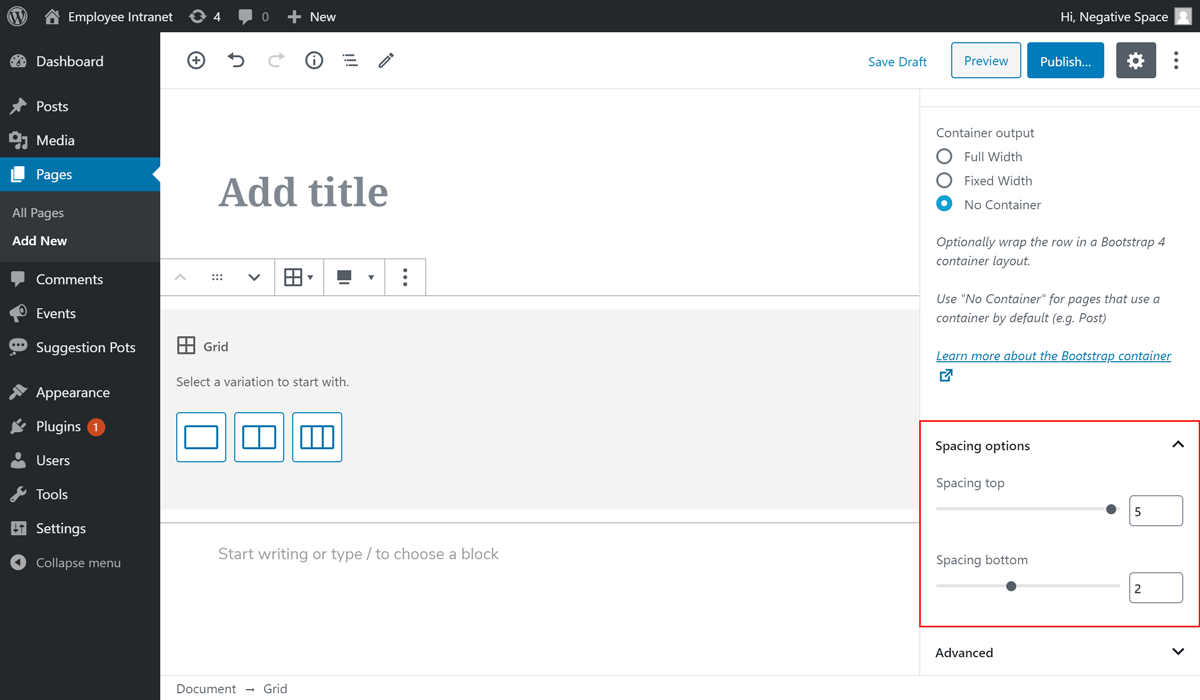Open the grid layout type dropdown
The image size is (1200, 700).
[298, 278]
